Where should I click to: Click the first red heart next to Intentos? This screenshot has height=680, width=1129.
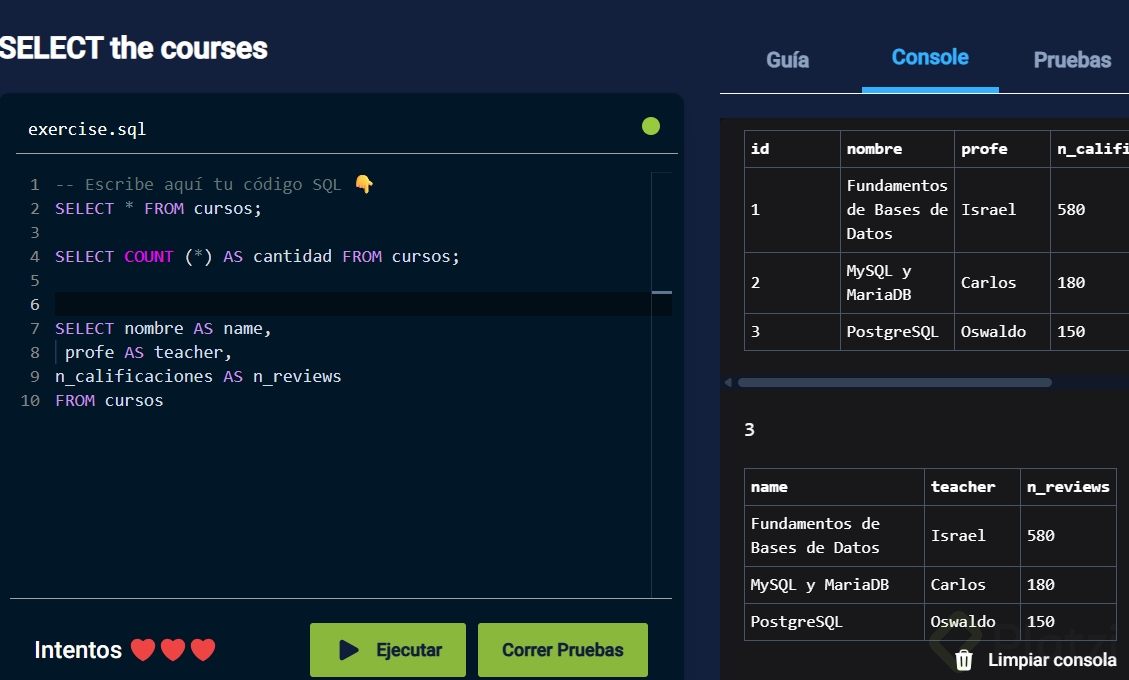[x=143, y=650]
